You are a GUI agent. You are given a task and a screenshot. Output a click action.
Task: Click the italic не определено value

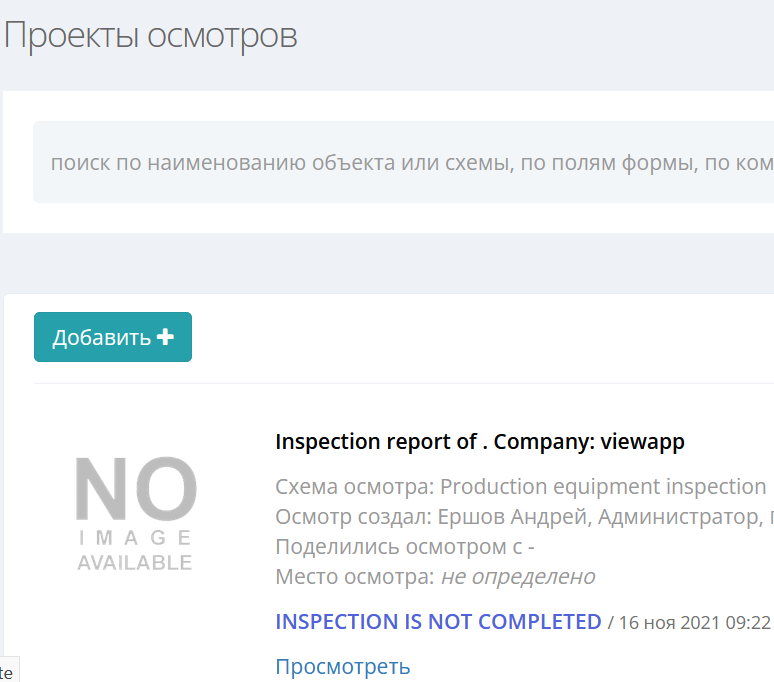(518, 577)
